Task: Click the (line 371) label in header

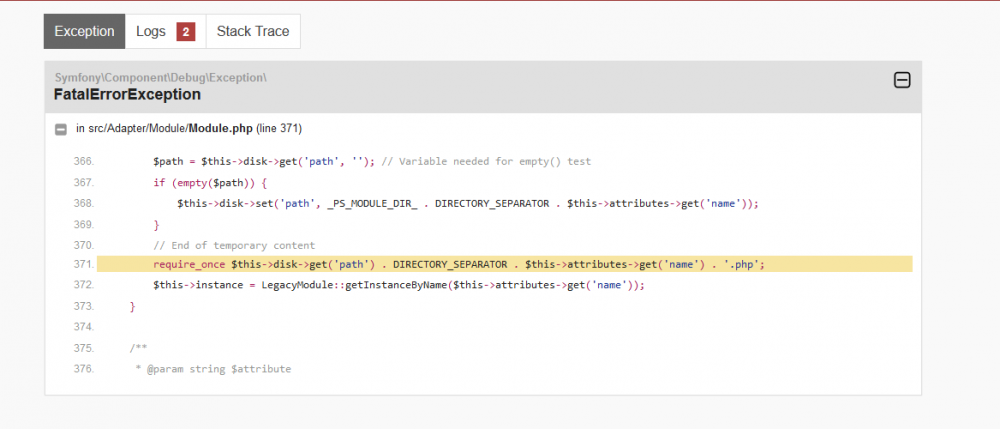Action: [x=279, y=129]
